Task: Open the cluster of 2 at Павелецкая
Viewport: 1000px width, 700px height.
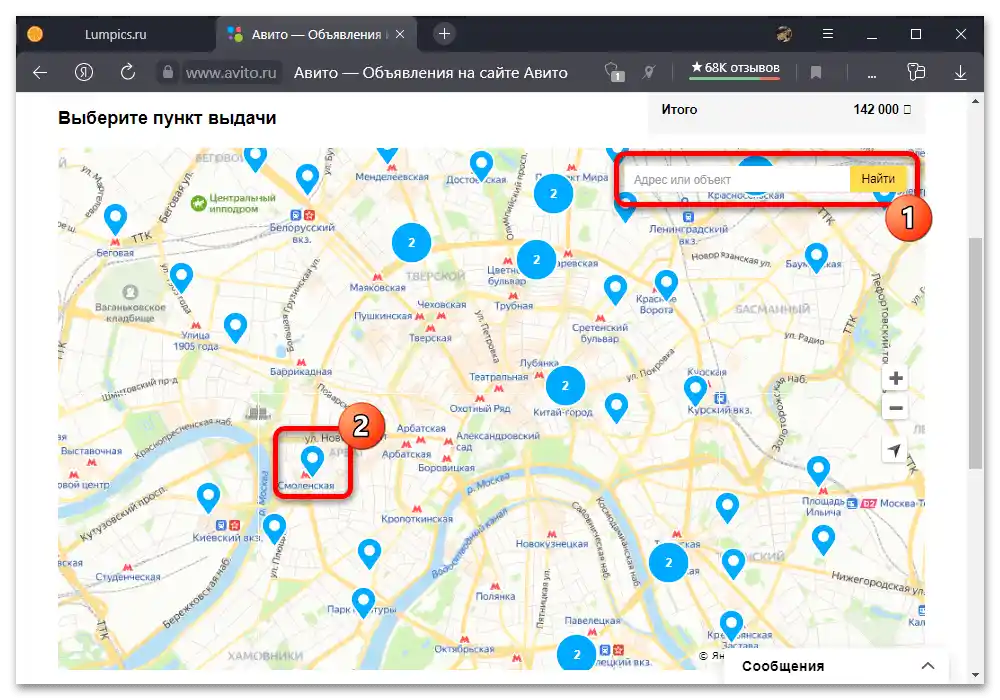Action: pyautogui.click(x=577, y=653)
